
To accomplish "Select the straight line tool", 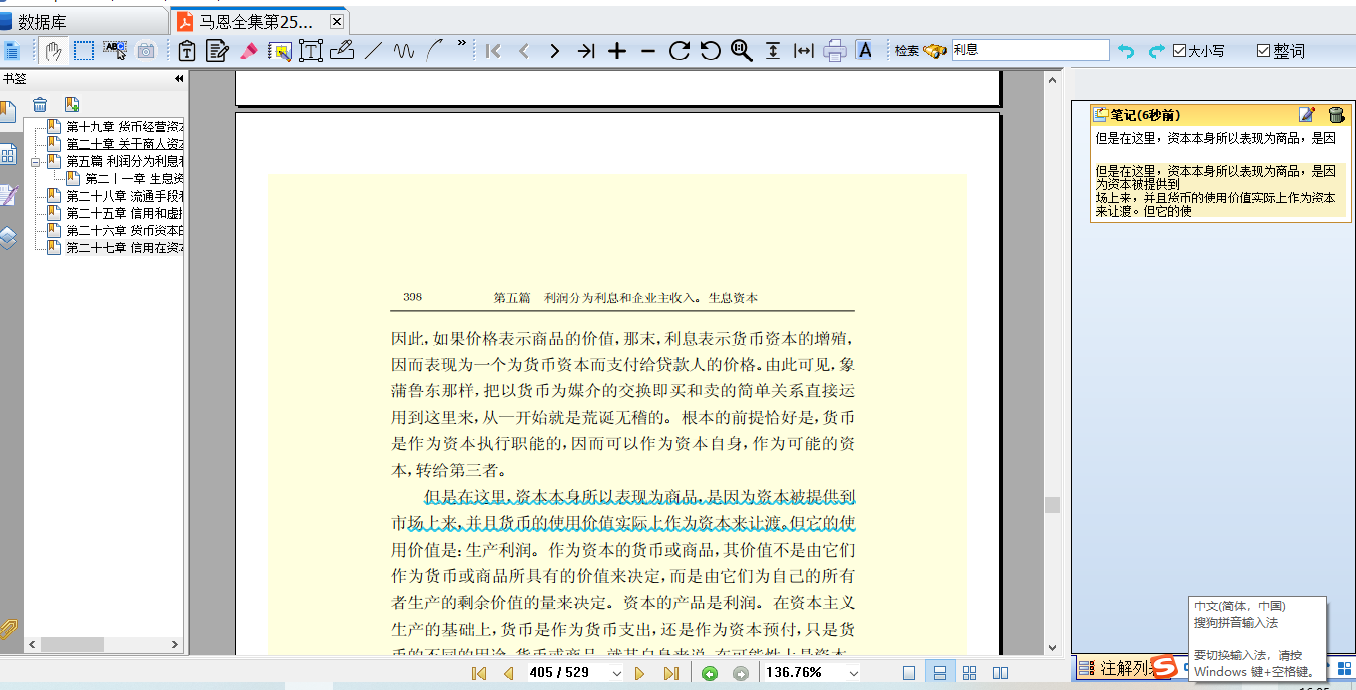I will [x=373, y=50].
